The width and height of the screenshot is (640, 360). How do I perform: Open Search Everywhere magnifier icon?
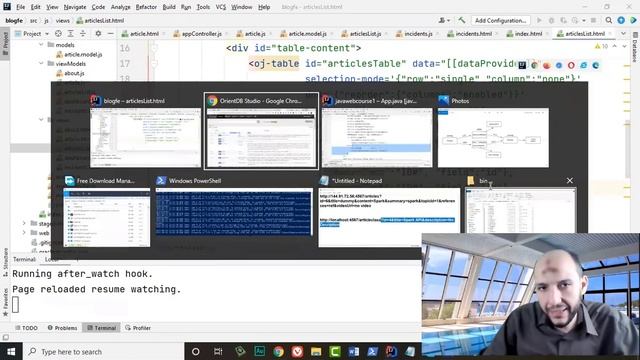(609, 20)
